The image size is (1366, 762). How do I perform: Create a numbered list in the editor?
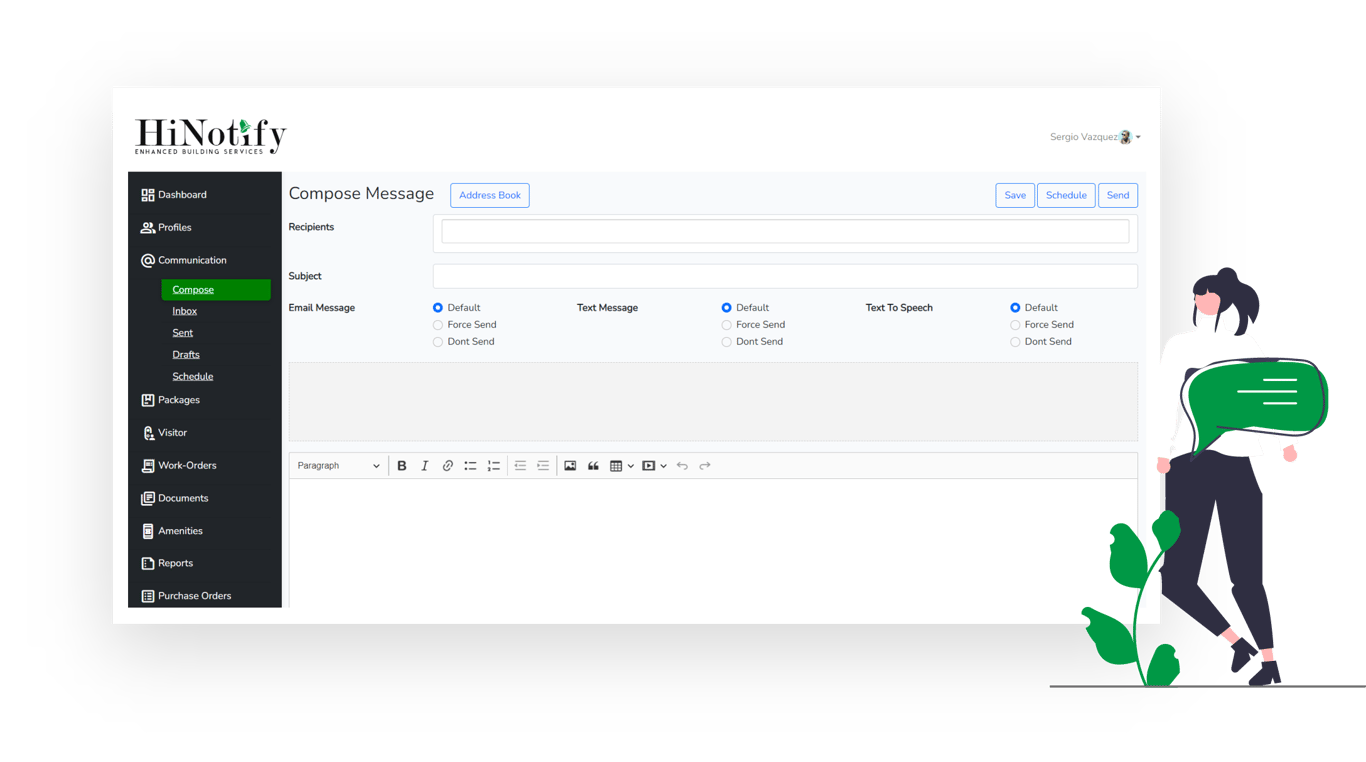[x=494, y=466]
